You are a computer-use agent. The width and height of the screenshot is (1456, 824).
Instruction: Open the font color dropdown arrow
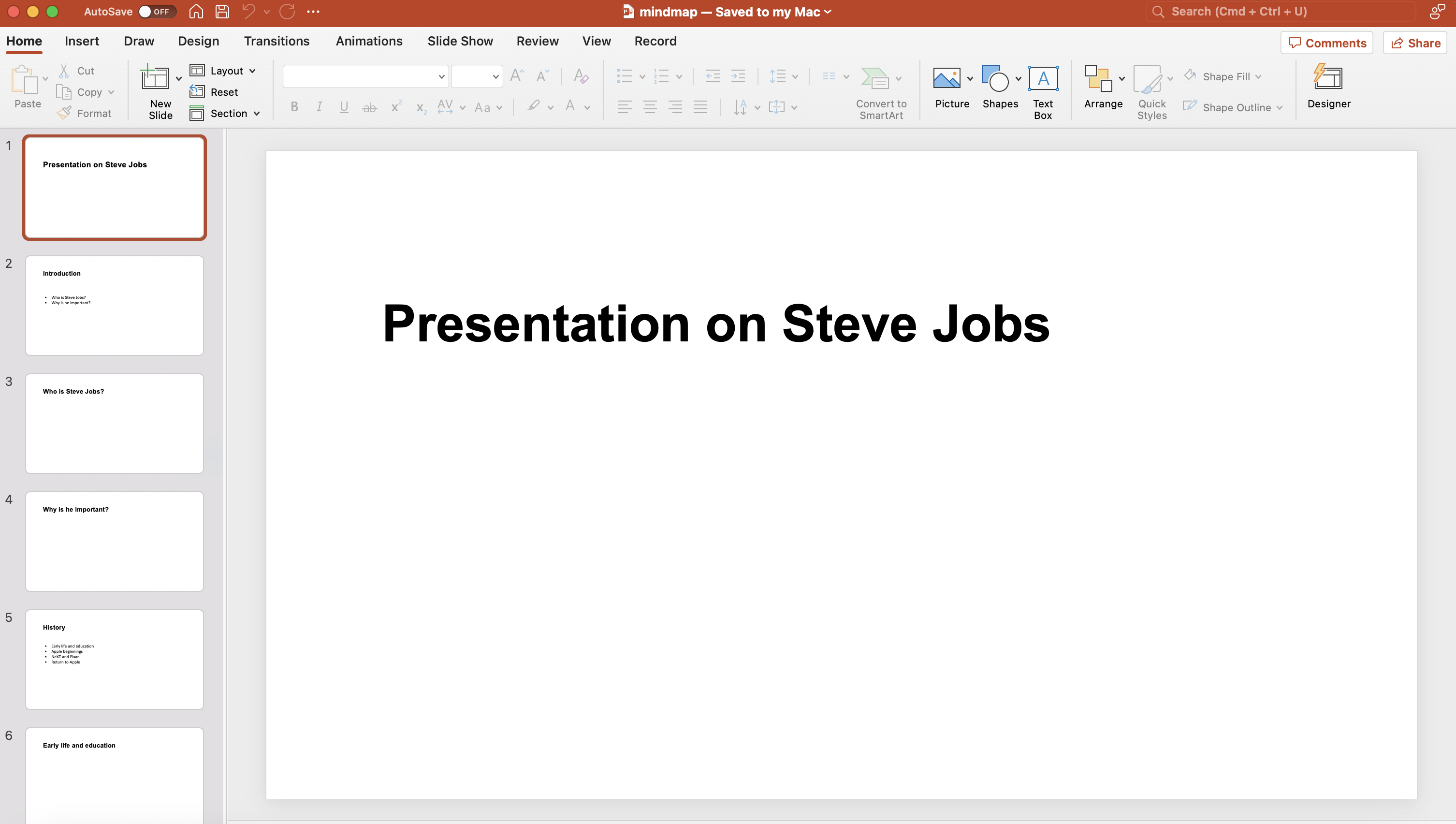click(587, 107)
